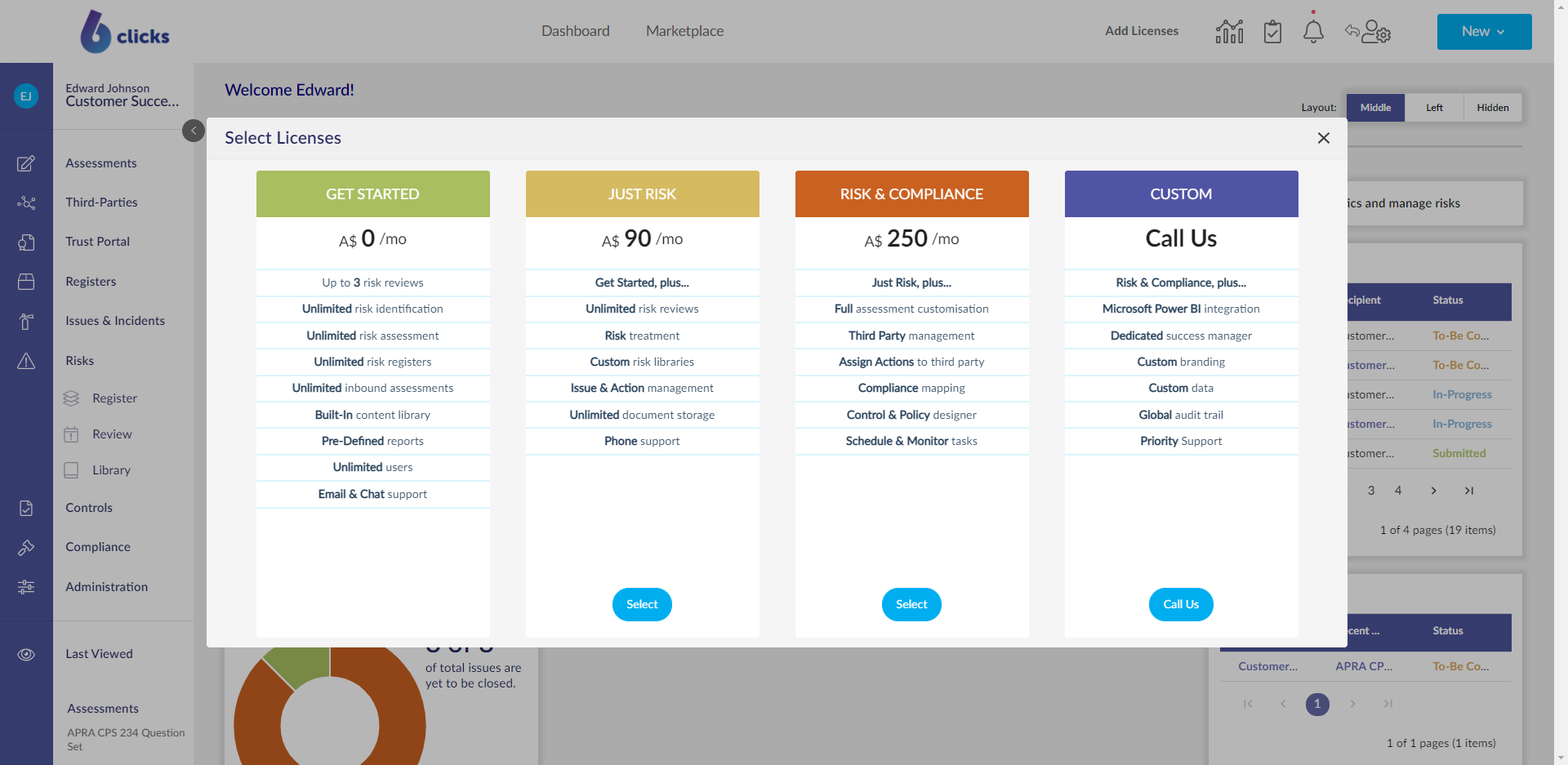1568x765 pixels.
Task: Click the Assessments sidebar icon
Action: coord(26,163)
